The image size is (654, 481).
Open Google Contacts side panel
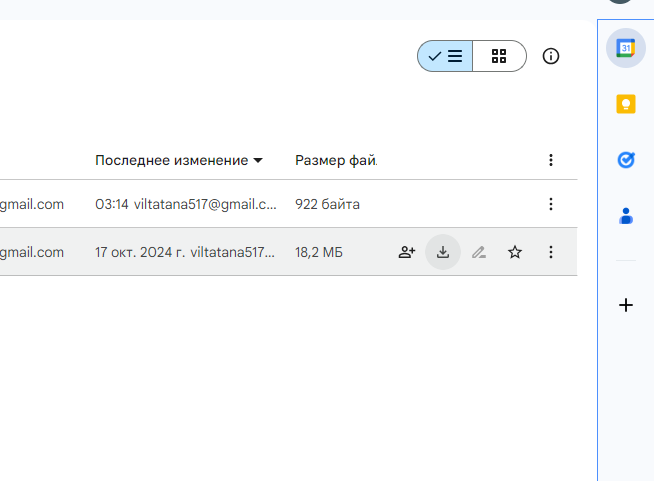pos(626,216)
